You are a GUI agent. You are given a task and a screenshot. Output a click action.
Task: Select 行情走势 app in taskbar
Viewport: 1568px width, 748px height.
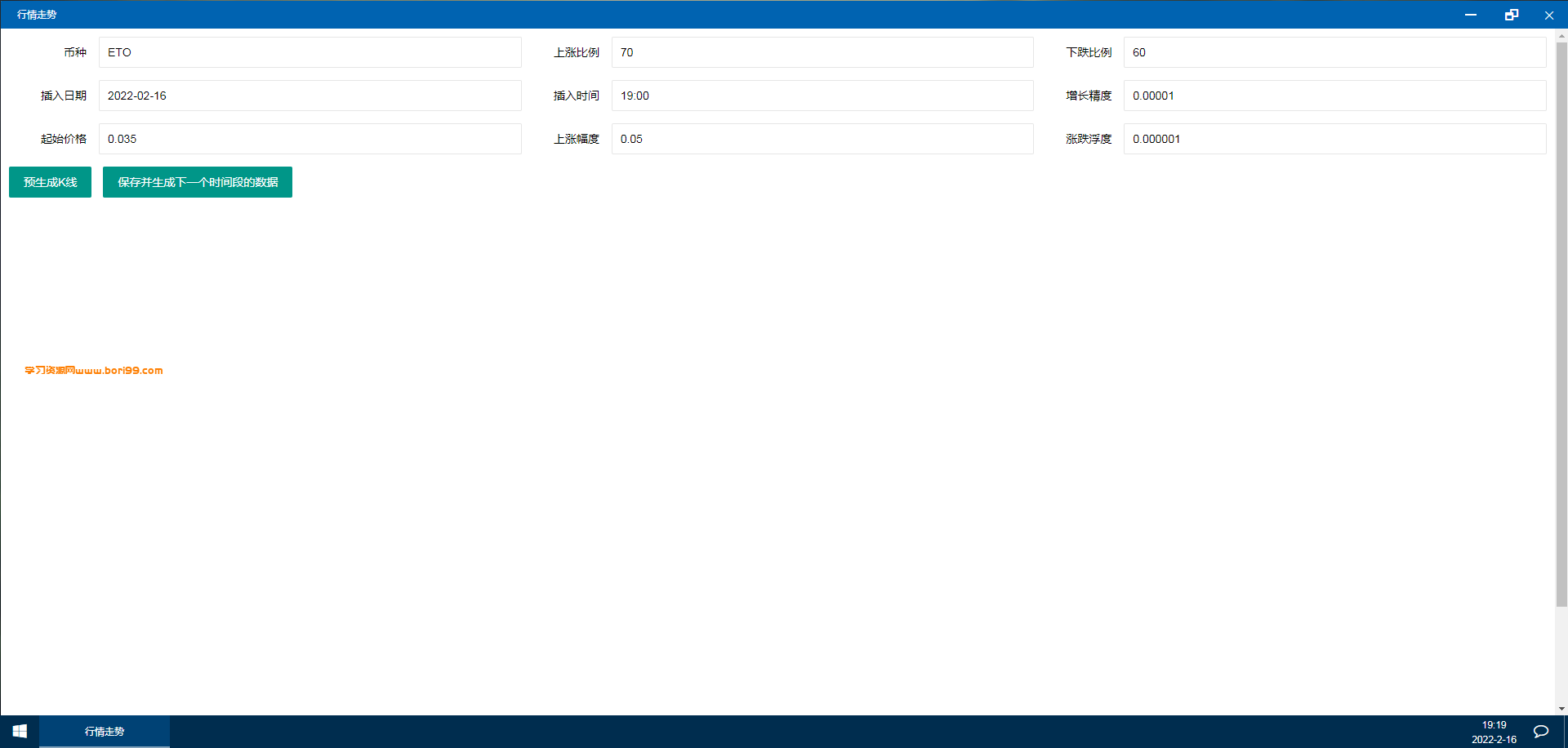tap(105, 732)
